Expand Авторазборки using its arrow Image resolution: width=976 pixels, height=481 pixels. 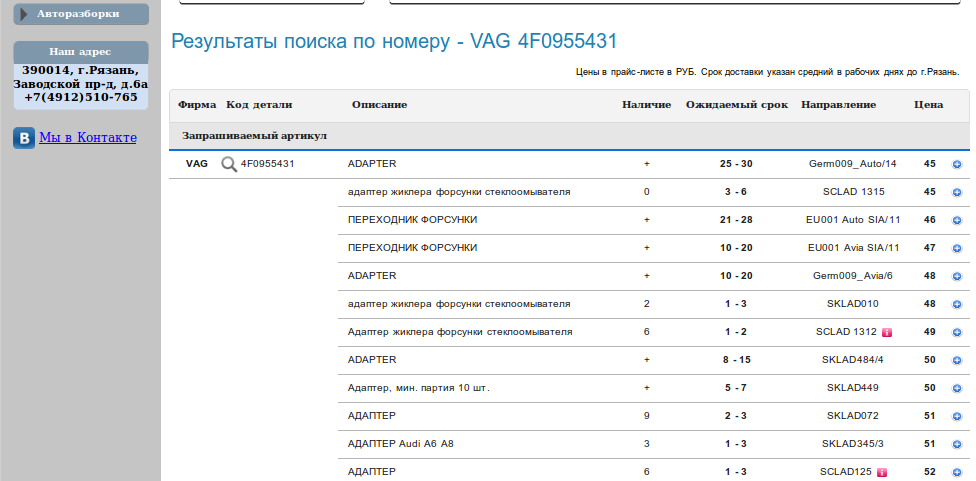click(x=24, y=14)
